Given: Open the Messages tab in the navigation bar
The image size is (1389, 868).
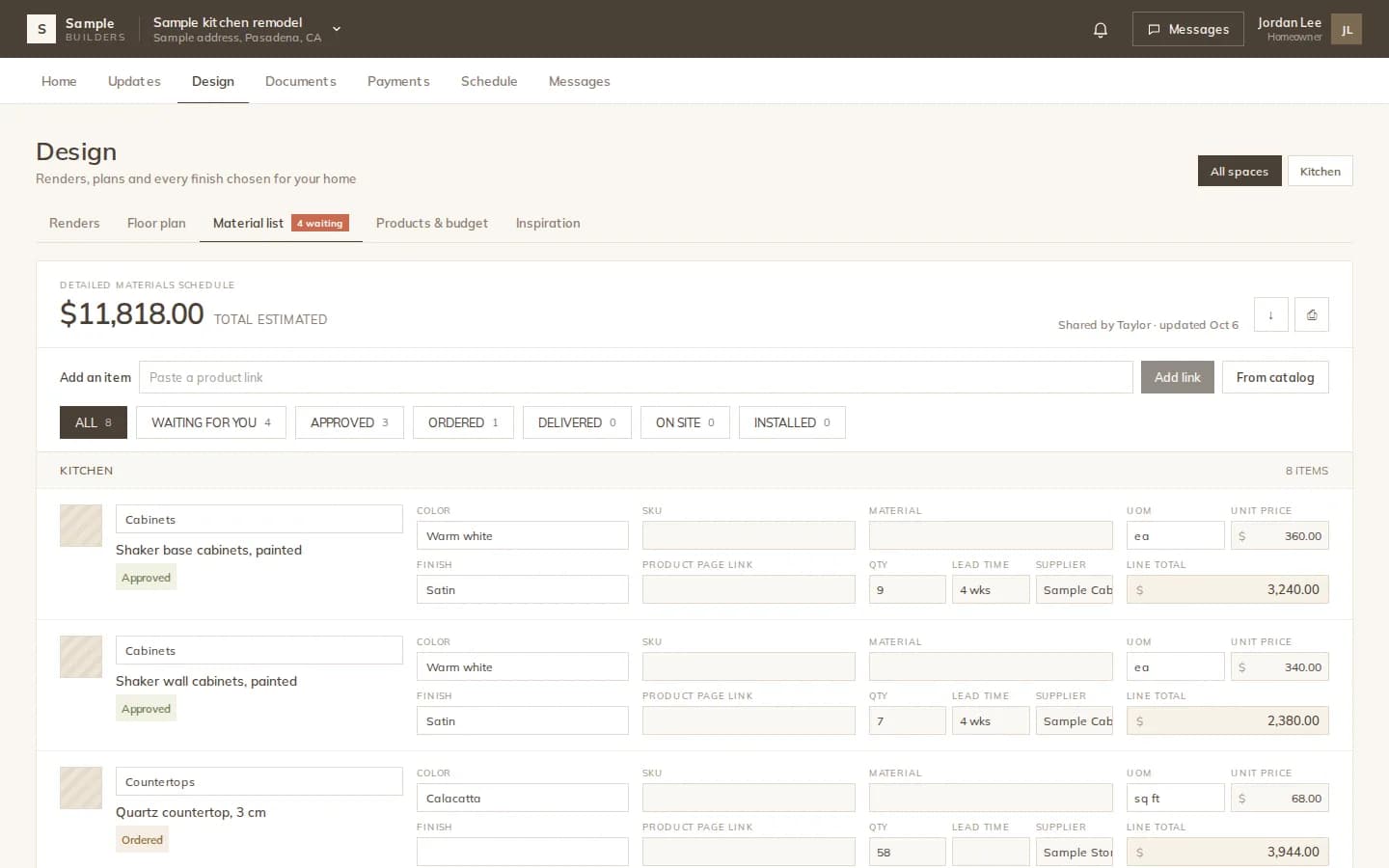Looking at the screenshot, I should (580, 81).
